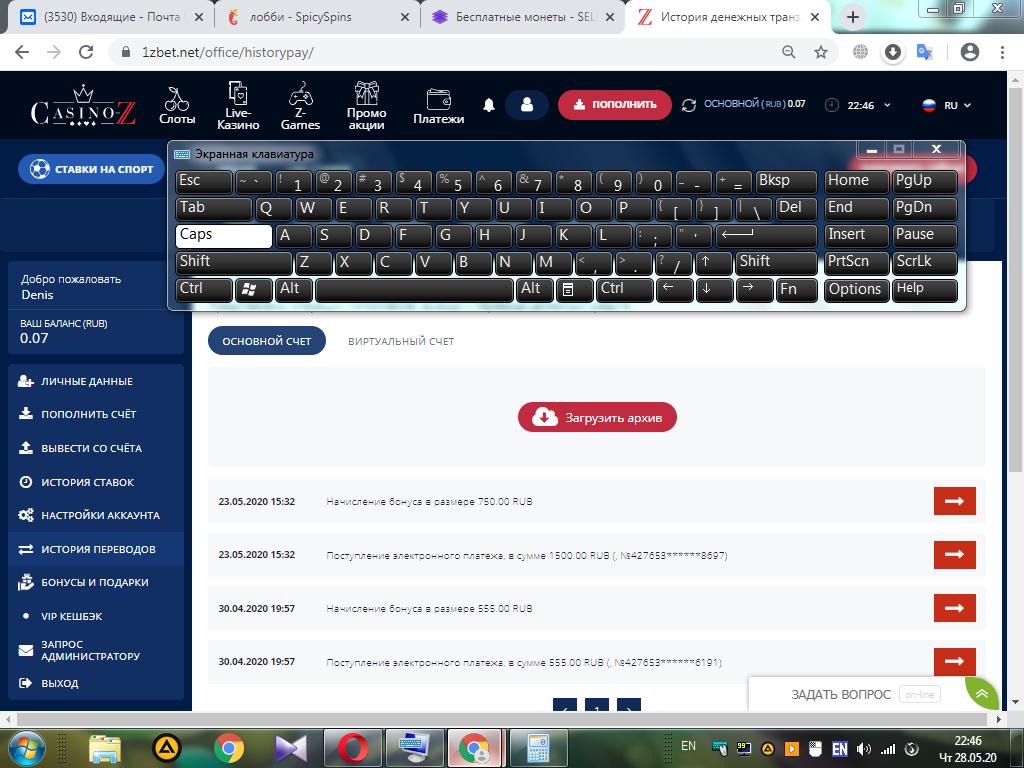Toggle Caps key on on-screen keyboard
The height and width of the screenshot is (768, 1024).
[x=223, y=236]
